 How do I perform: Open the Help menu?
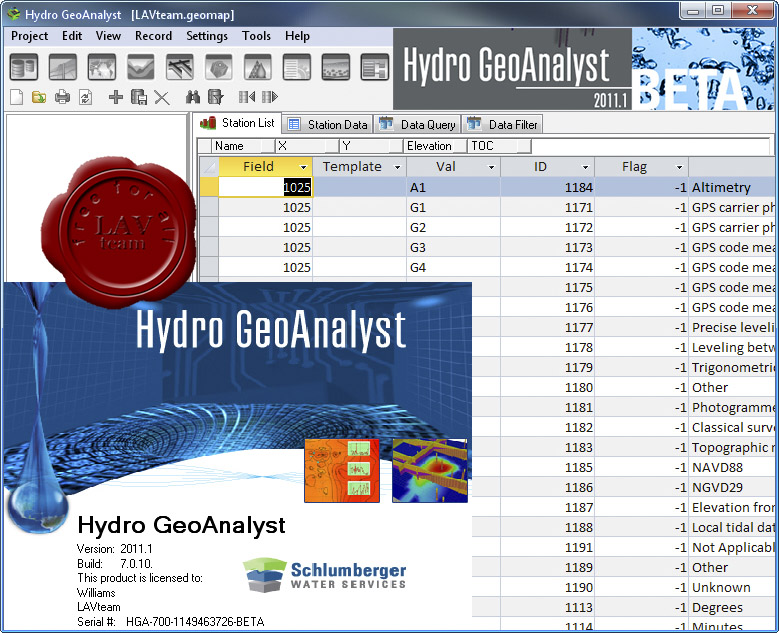(x=297, y=36)
